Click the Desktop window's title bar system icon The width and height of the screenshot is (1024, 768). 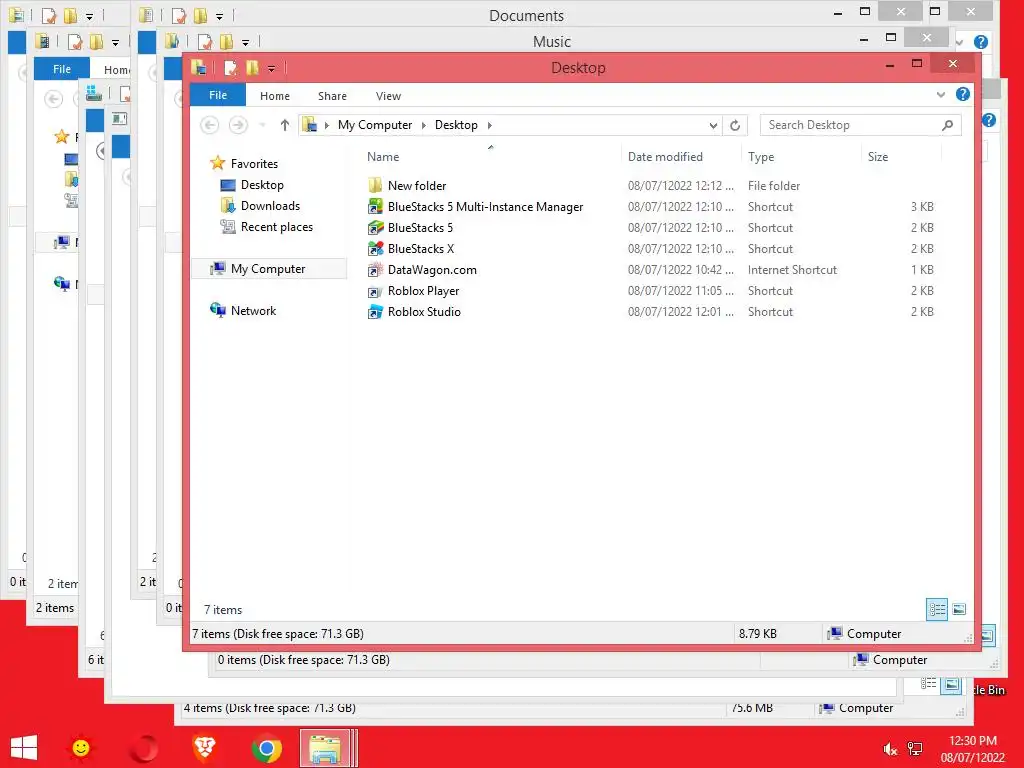[x=199, y=67]
